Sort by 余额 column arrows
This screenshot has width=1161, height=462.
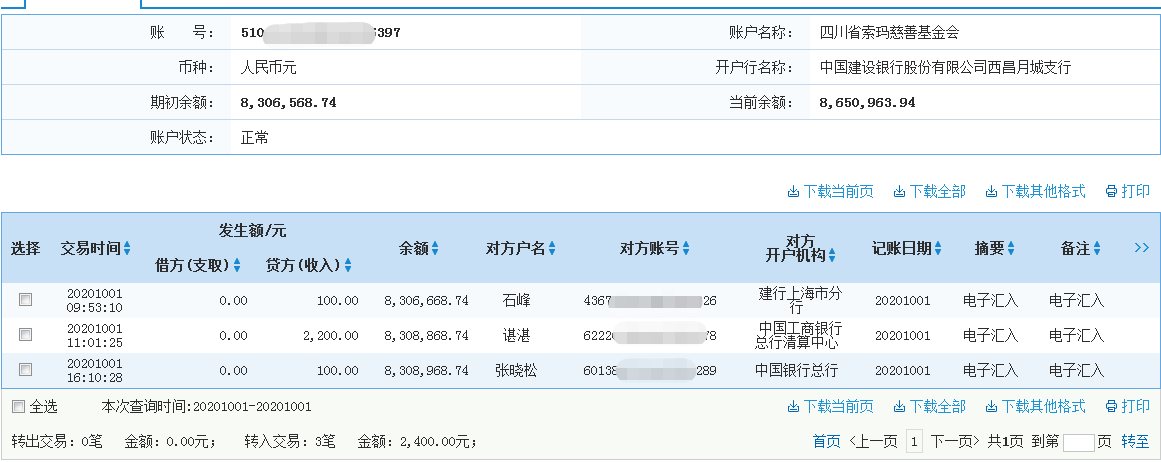point(435,249)
